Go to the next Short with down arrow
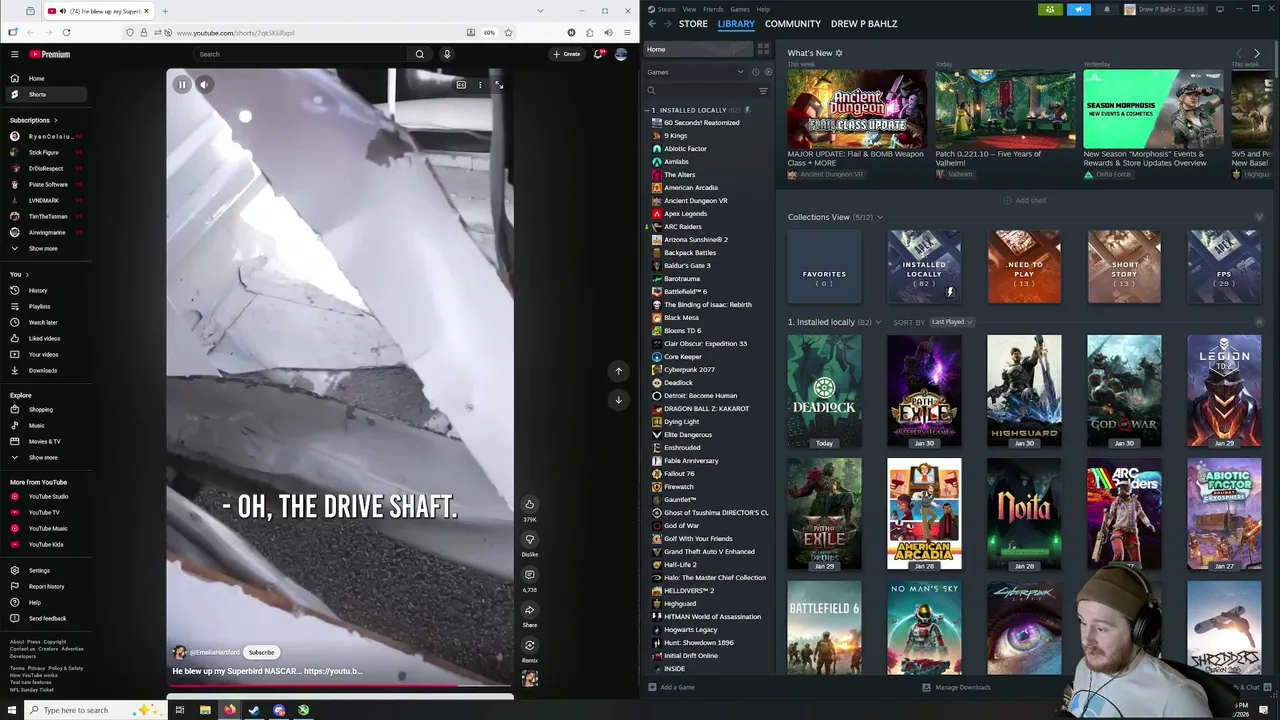Screen dimensions: 1280x720 [x=618, y=399]
